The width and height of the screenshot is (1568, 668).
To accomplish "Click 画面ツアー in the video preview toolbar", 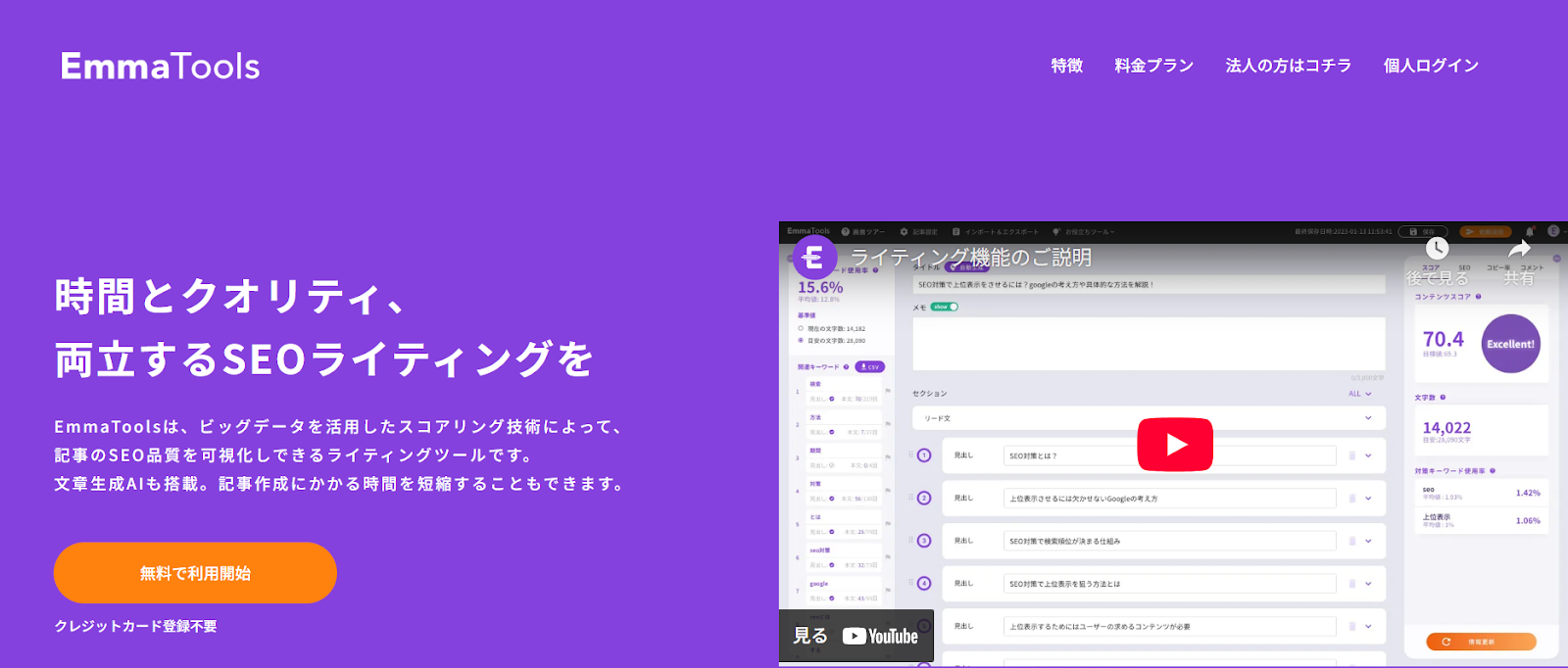I will [x=862, y=232].
